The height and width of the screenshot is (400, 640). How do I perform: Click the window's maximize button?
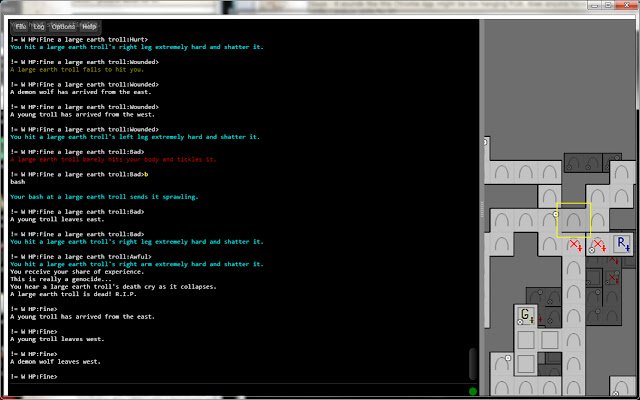click(x=608, y=4)
